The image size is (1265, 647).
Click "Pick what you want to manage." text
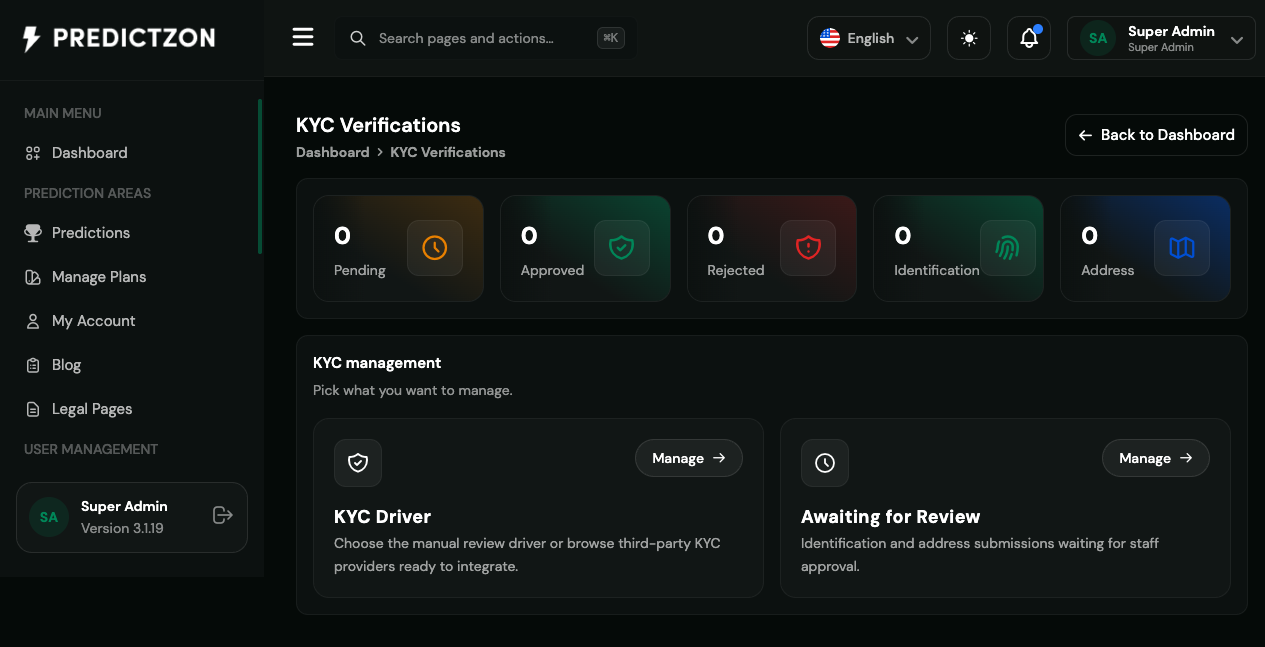click(x=413, y=390)
